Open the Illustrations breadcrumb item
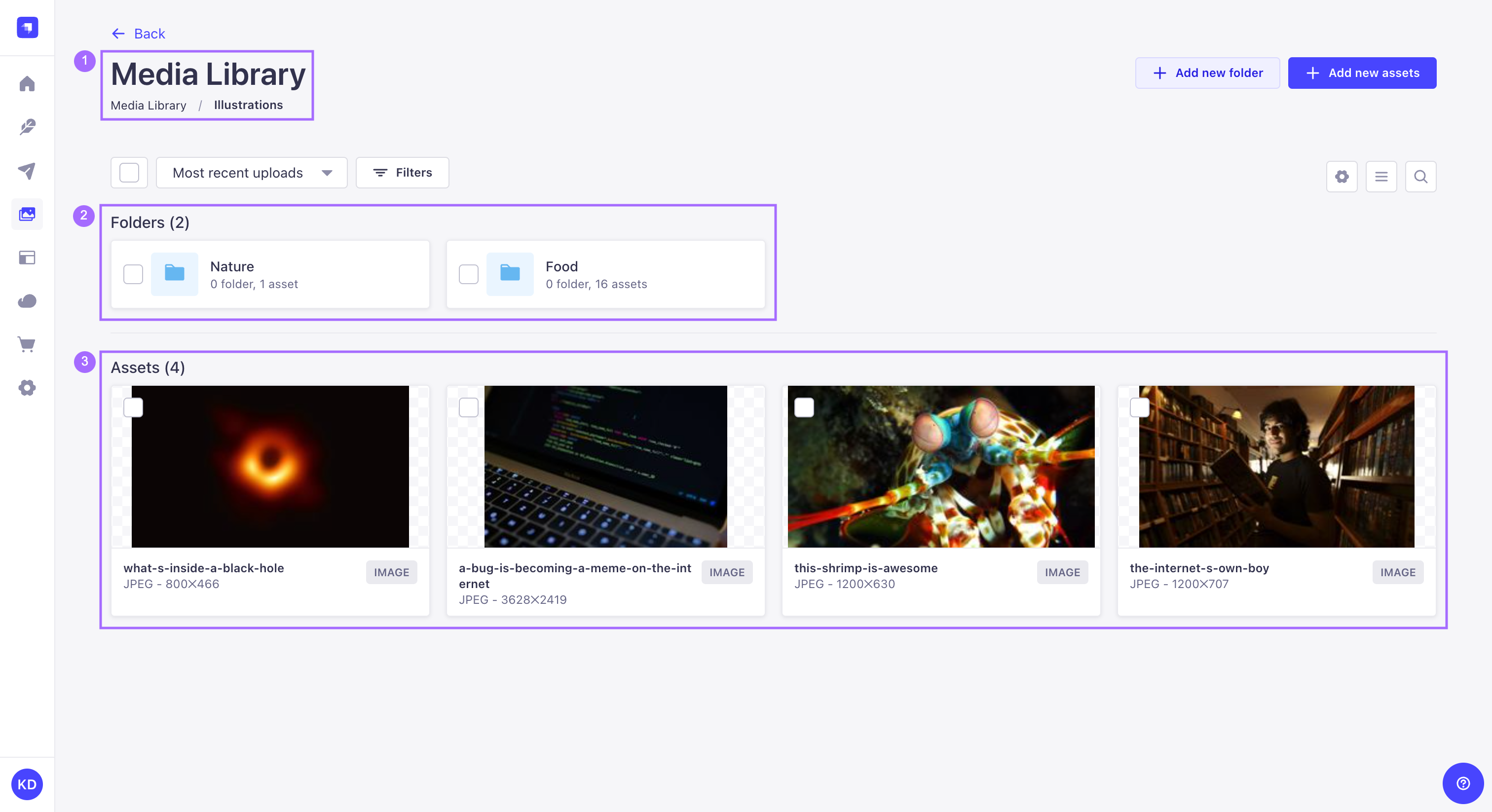1492x812 pixels. (248, 105)
